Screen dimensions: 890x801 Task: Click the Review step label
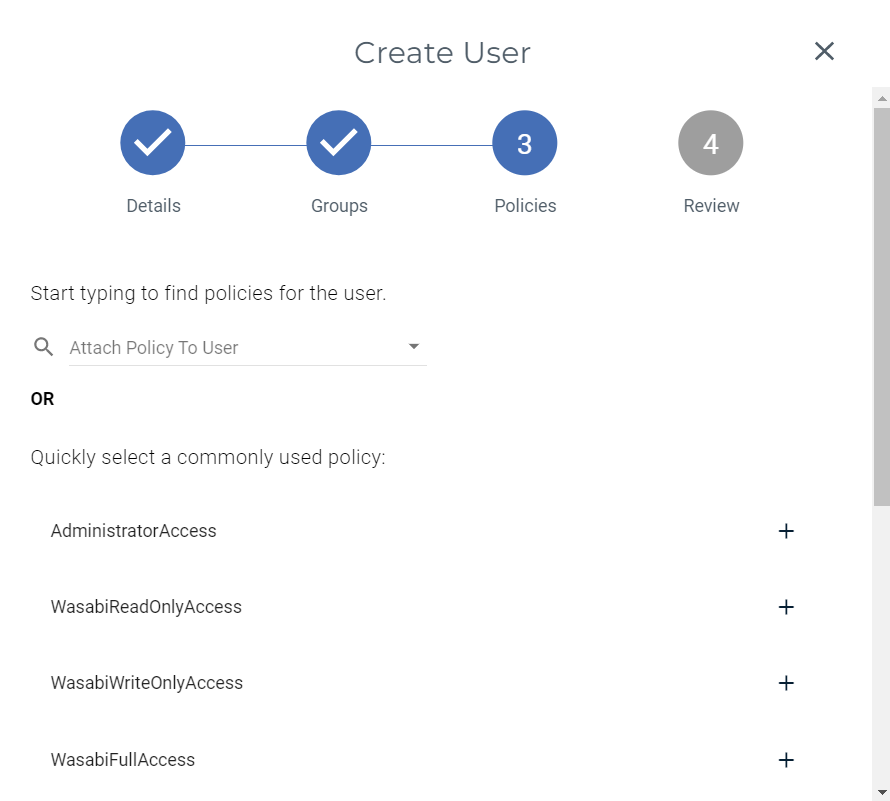(x=711, y=206)
